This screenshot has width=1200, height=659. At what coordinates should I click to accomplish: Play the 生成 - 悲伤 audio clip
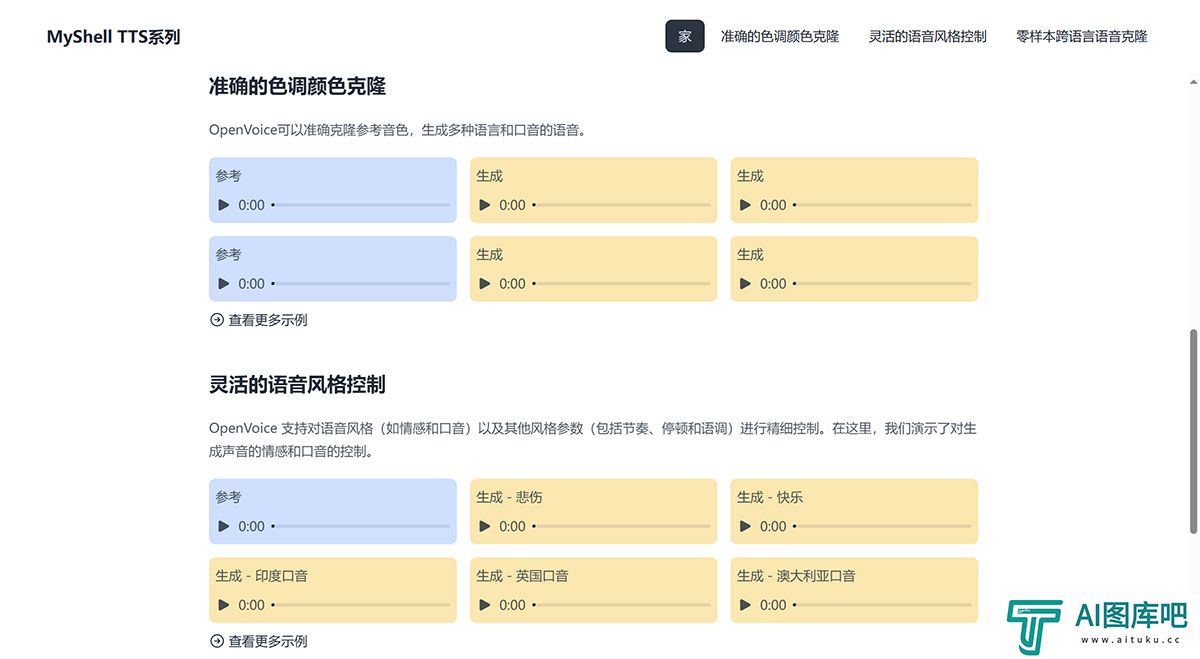tap(485, 526)
